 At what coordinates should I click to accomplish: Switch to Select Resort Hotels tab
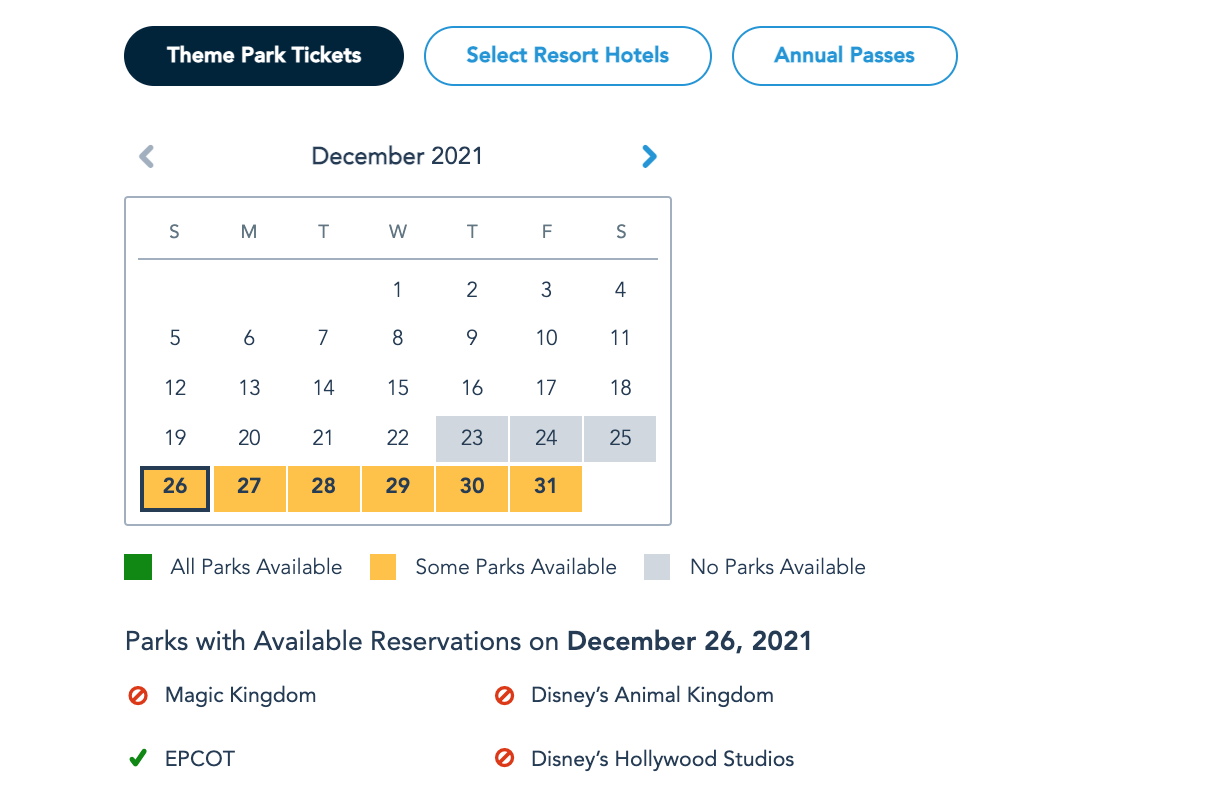coord(567,56)
